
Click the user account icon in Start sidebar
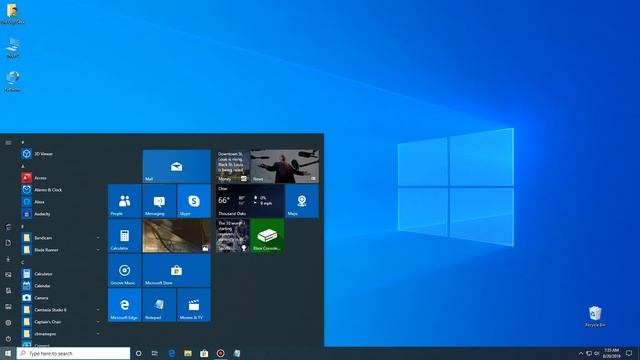click(x=8, y=227)
